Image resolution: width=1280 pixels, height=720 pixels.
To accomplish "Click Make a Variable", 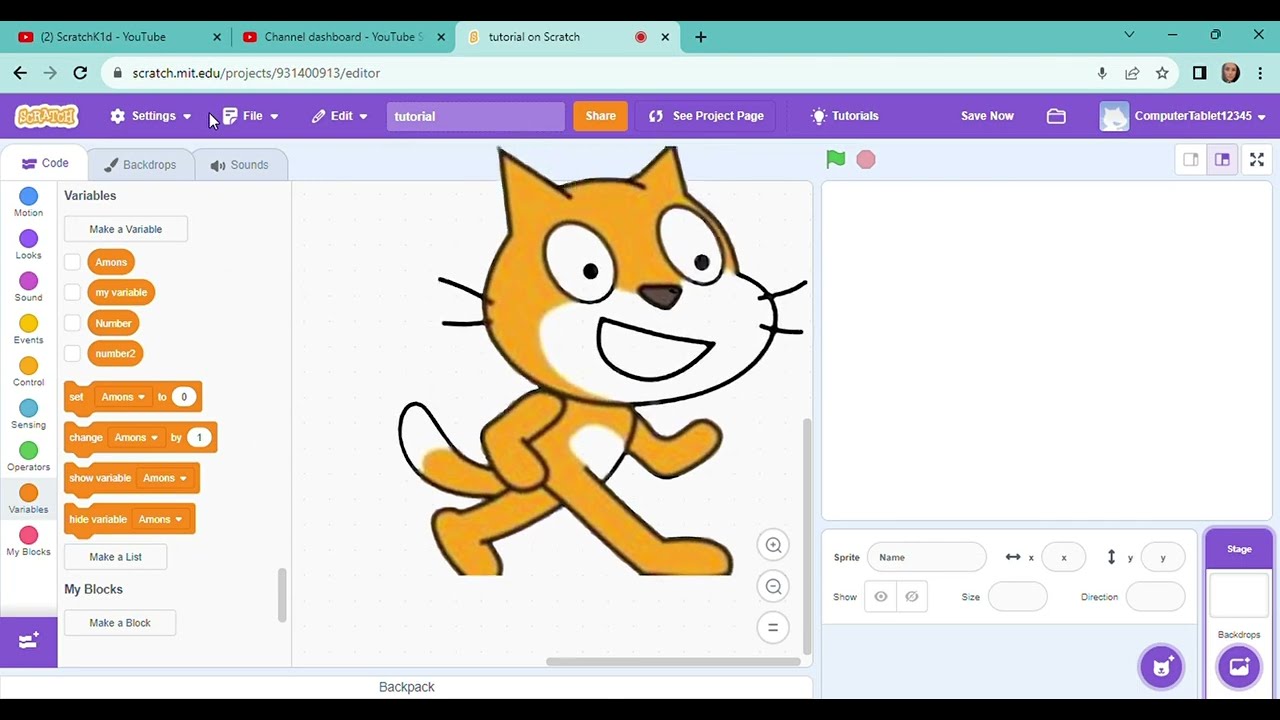I will 125,229.
